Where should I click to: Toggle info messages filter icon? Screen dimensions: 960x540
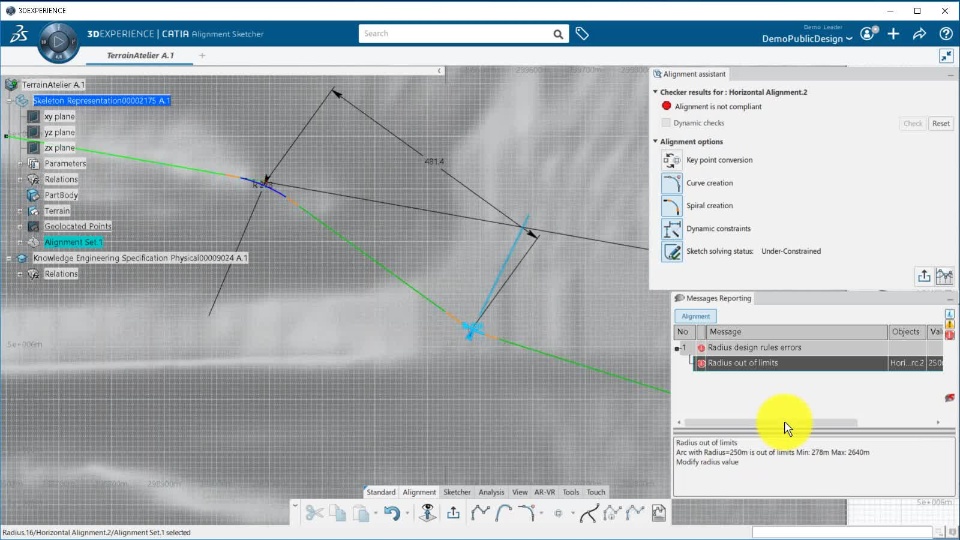pyautogui.click(x=950, y=314)
